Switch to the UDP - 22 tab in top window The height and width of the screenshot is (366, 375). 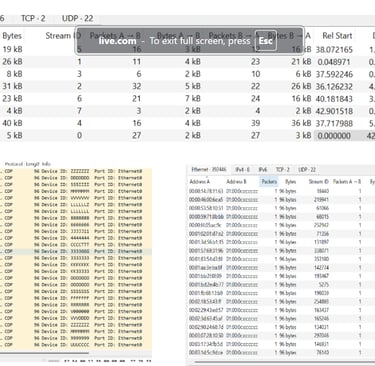(77, 18)
